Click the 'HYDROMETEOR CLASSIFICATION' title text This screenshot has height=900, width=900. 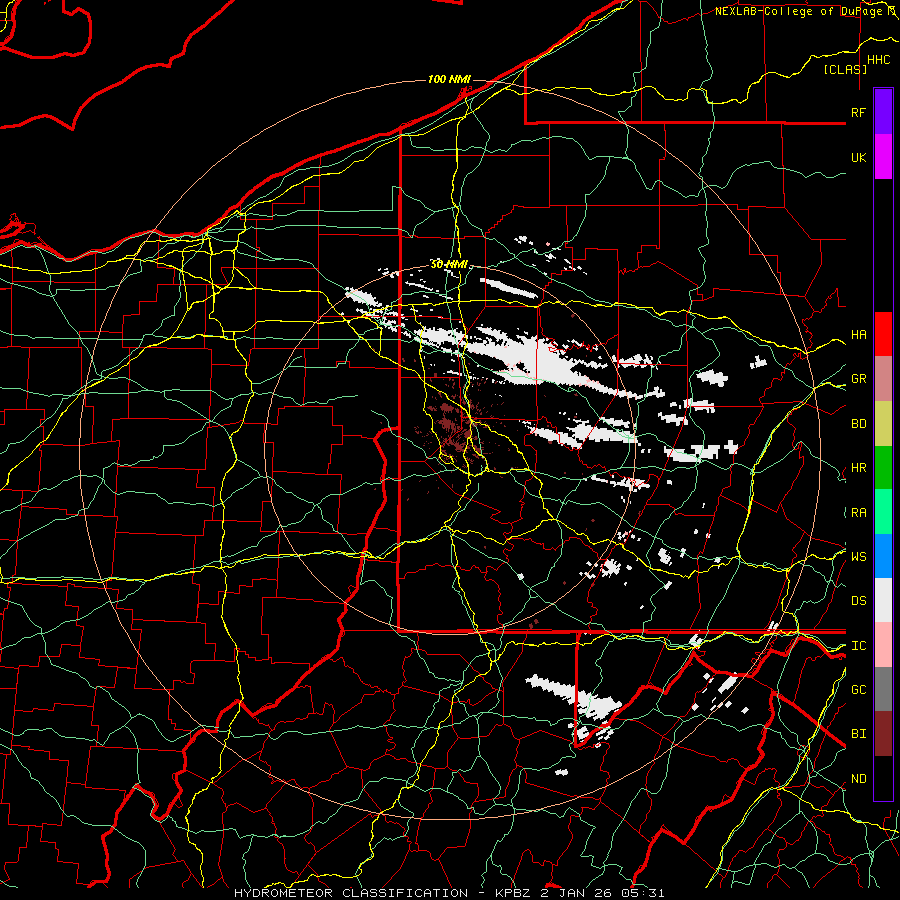click(351, 893)
